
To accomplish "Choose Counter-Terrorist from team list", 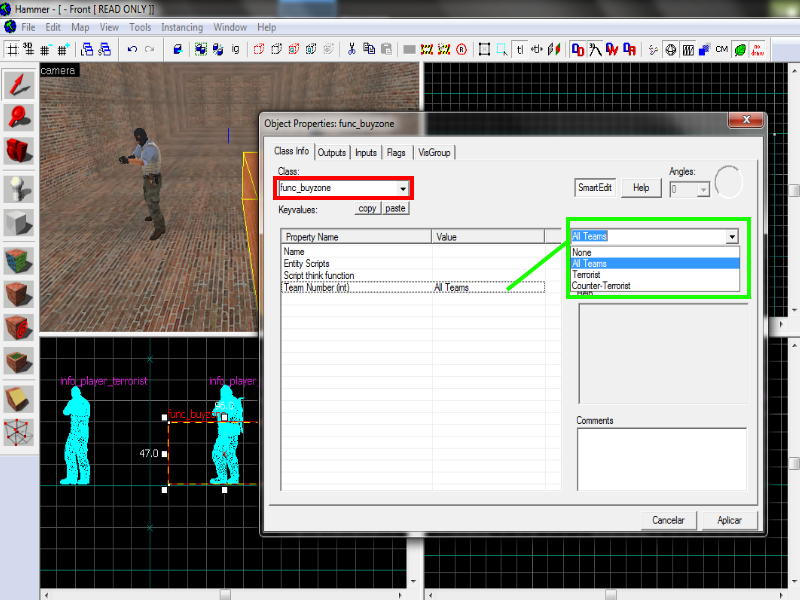I will (655, 286).
